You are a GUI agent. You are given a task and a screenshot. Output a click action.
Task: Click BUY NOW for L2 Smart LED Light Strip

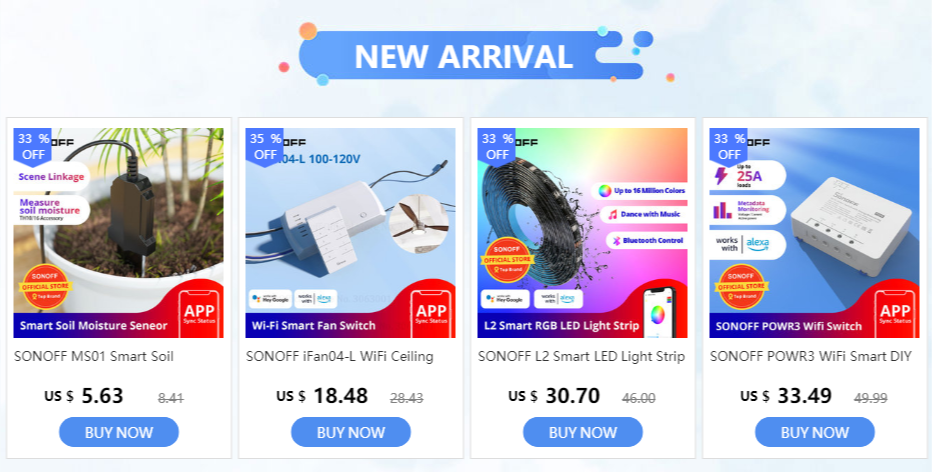click(x=582, y=432)
